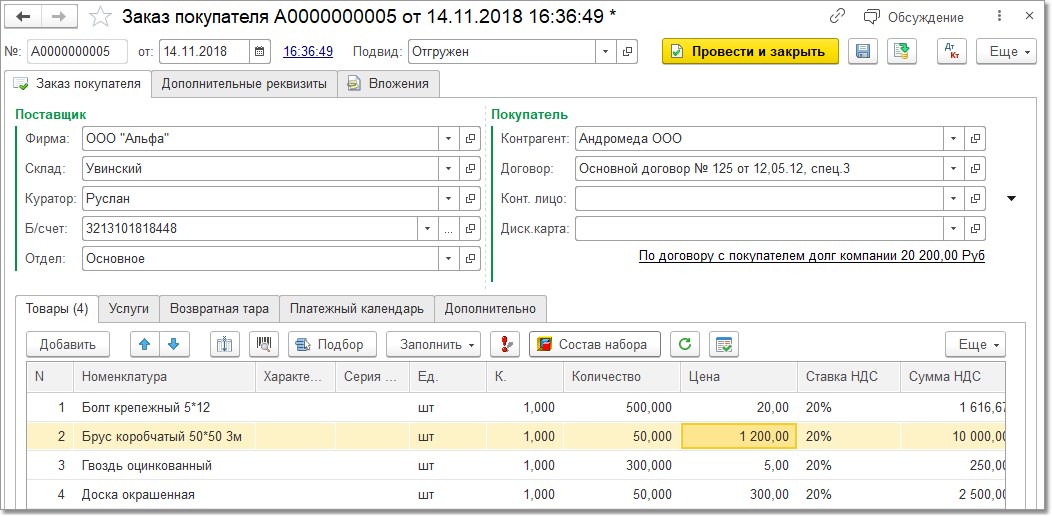
Task: Move row up with blue up arrow
Action: 144,345
